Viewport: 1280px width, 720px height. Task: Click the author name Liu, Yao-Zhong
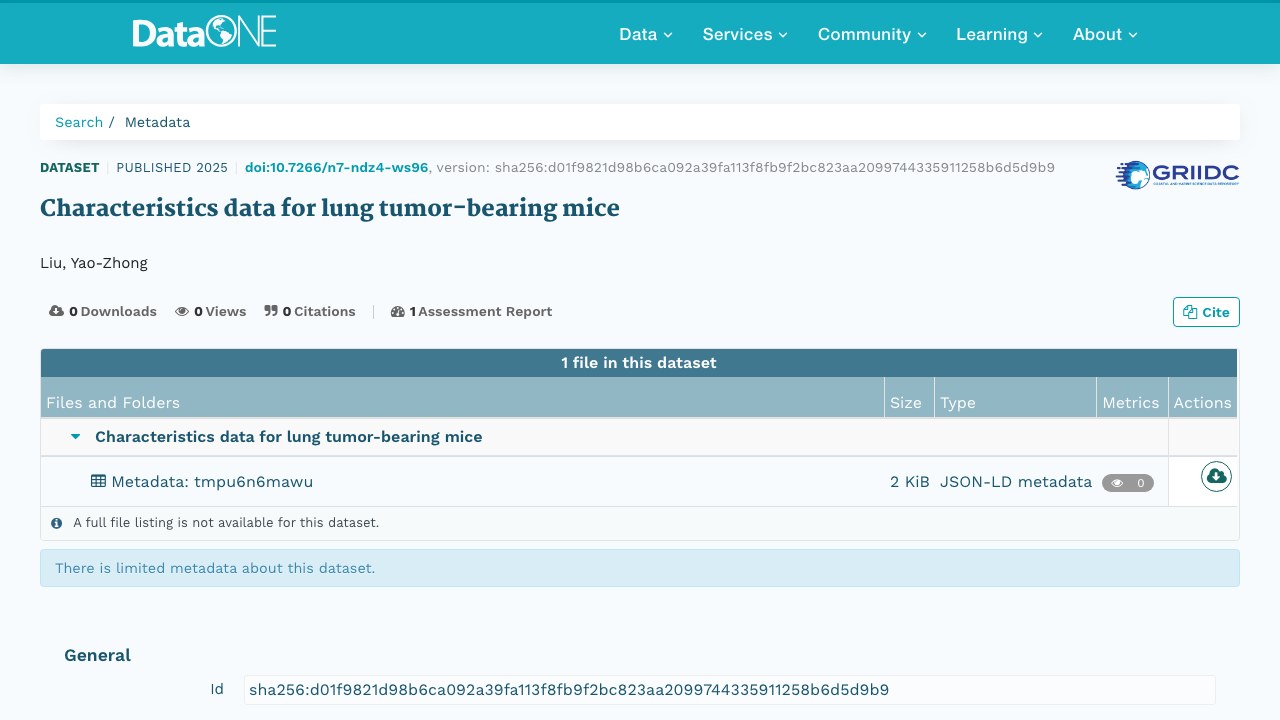click(x=94, y=264)
